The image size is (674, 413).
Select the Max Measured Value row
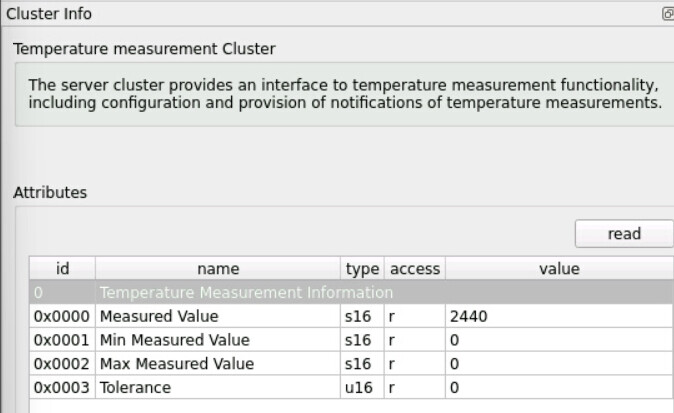tap(351, 364)
